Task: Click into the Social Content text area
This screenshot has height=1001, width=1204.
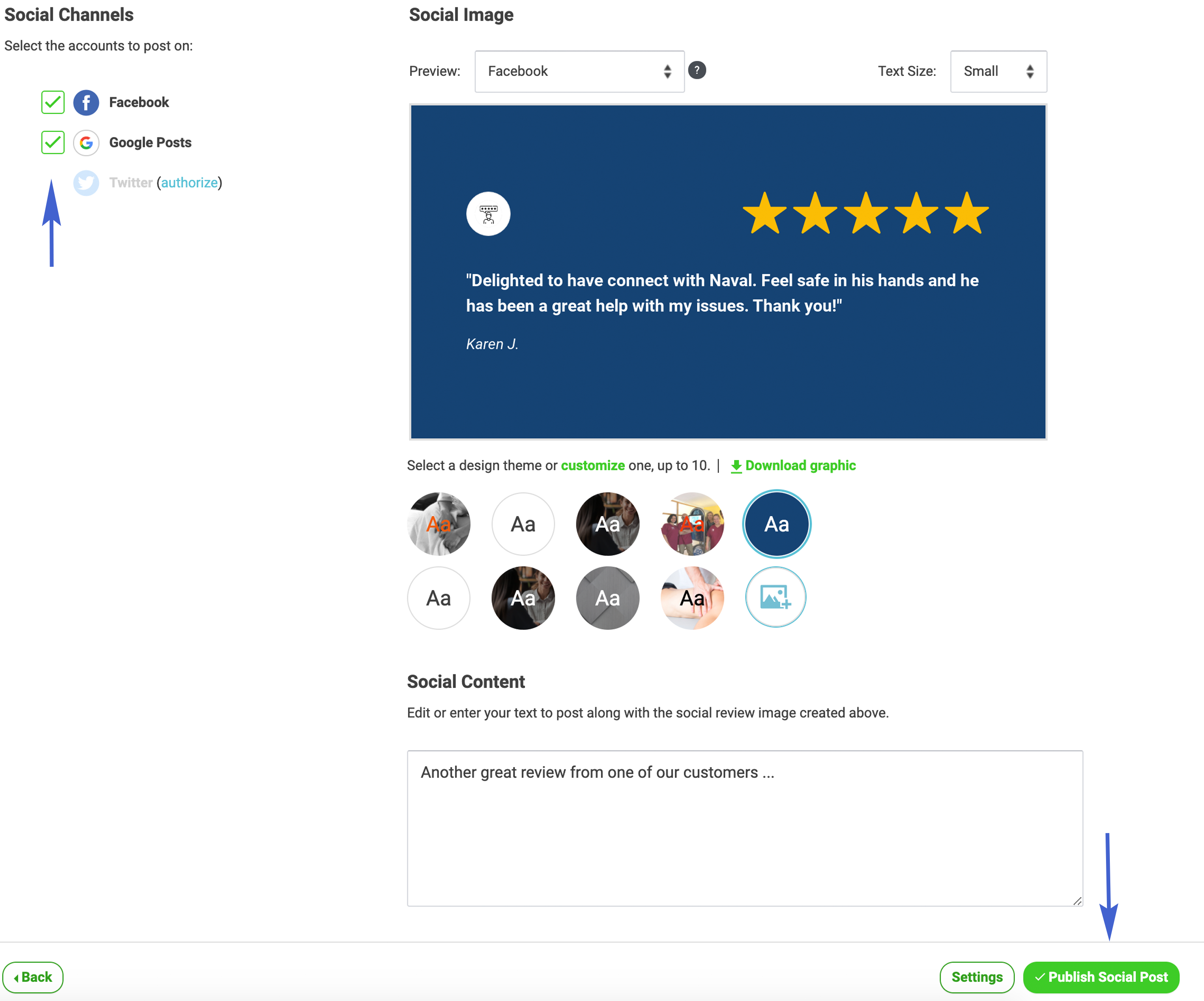Action: [x=745, y=828]
